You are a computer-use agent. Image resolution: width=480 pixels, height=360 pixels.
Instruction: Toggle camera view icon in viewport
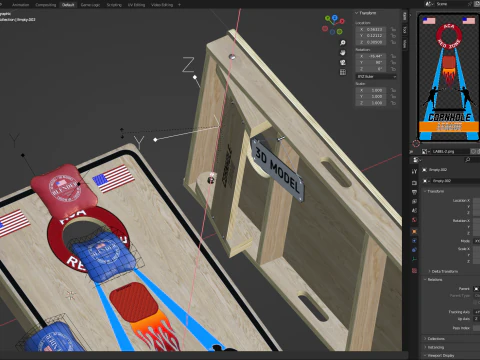click(343, 62)
